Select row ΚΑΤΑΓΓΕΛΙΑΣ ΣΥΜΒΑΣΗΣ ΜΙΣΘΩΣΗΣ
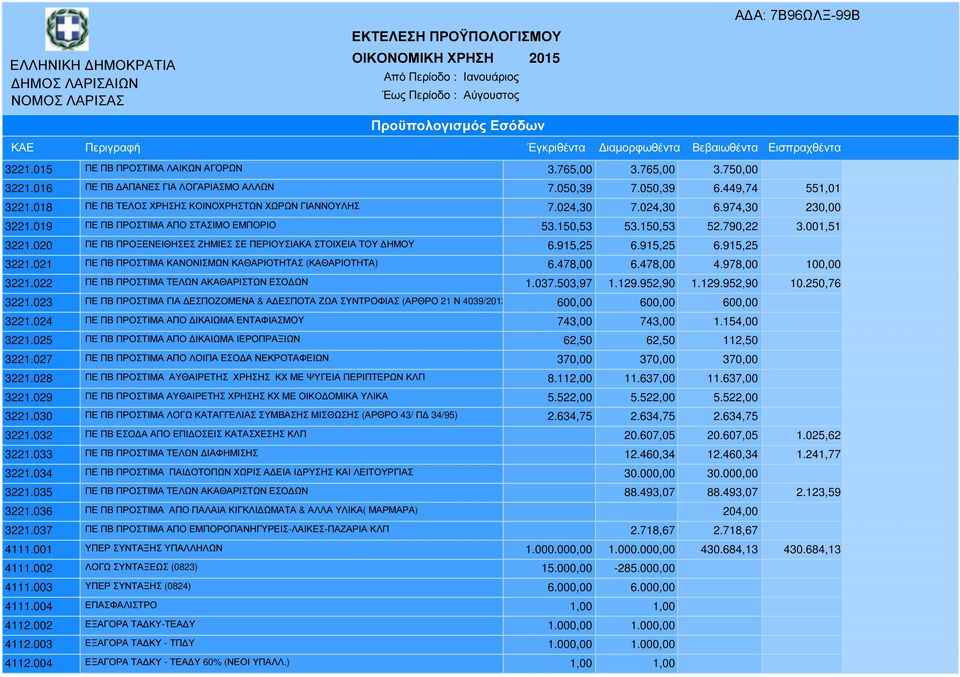This screenshot has height=677, width=960. 422,416
